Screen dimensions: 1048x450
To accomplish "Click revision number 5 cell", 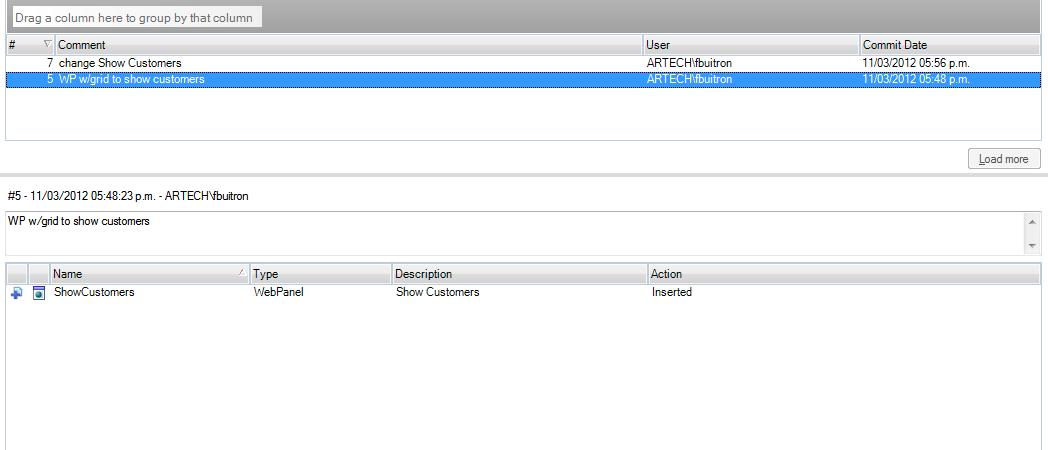I will (x=50, y=79).
